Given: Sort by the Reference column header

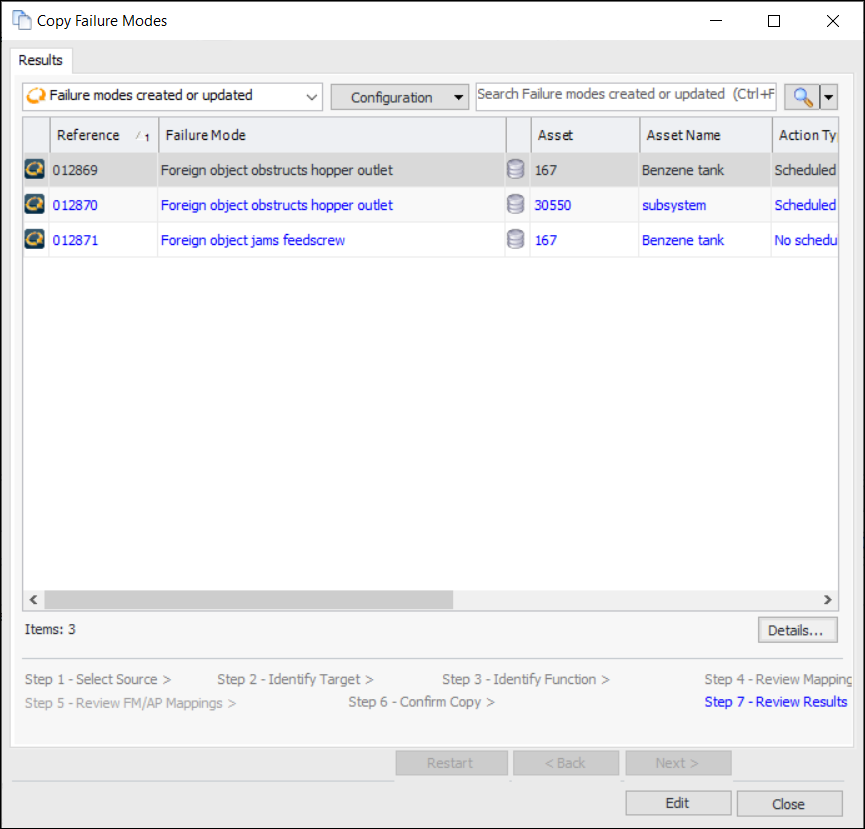Looking at the screenshot, I should click(88, 135).
